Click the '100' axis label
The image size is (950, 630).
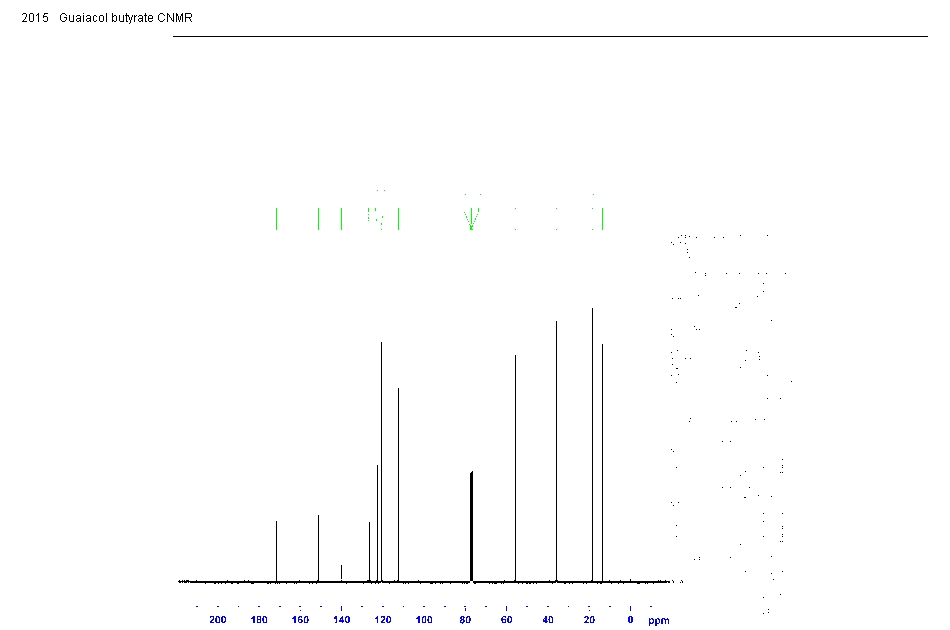pyautogui.click(x=424, y=620)
